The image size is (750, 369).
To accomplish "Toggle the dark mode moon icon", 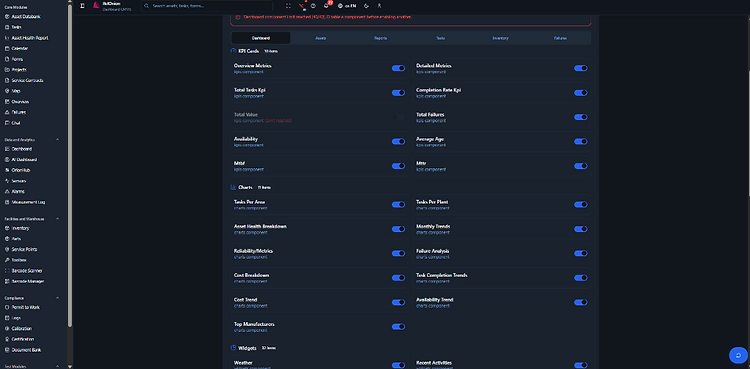I will point(366,6).
